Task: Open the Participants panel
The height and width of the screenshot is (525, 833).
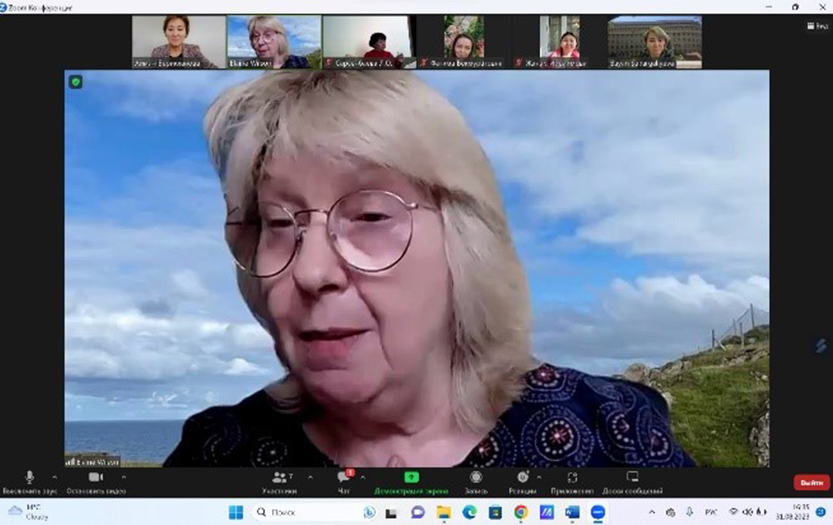Action: coord(280,478)
